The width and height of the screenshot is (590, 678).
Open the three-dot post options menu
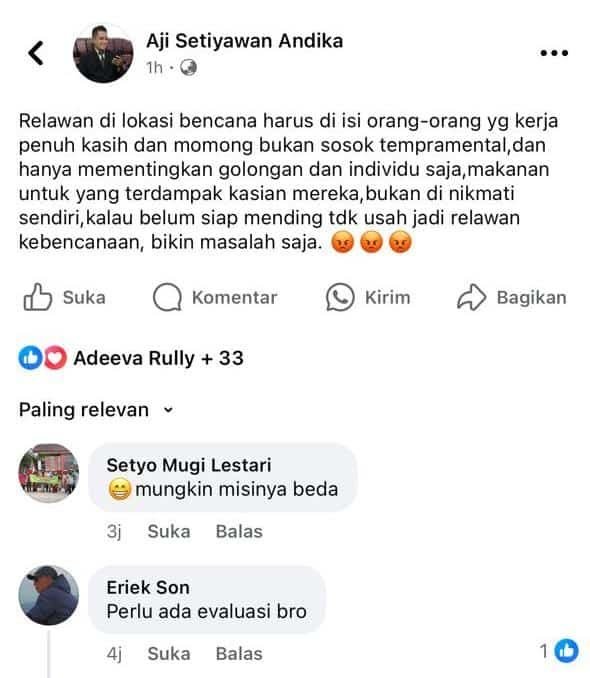[554, 53]
